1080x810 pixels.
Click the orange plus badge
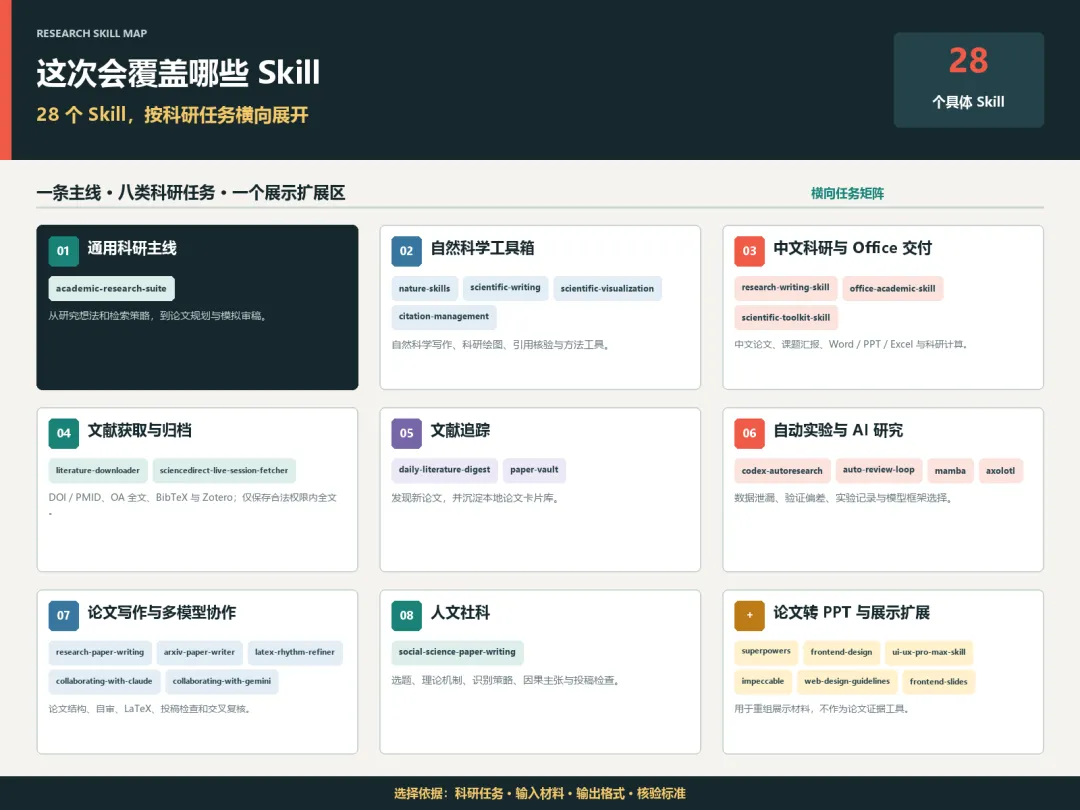[749, 615]
